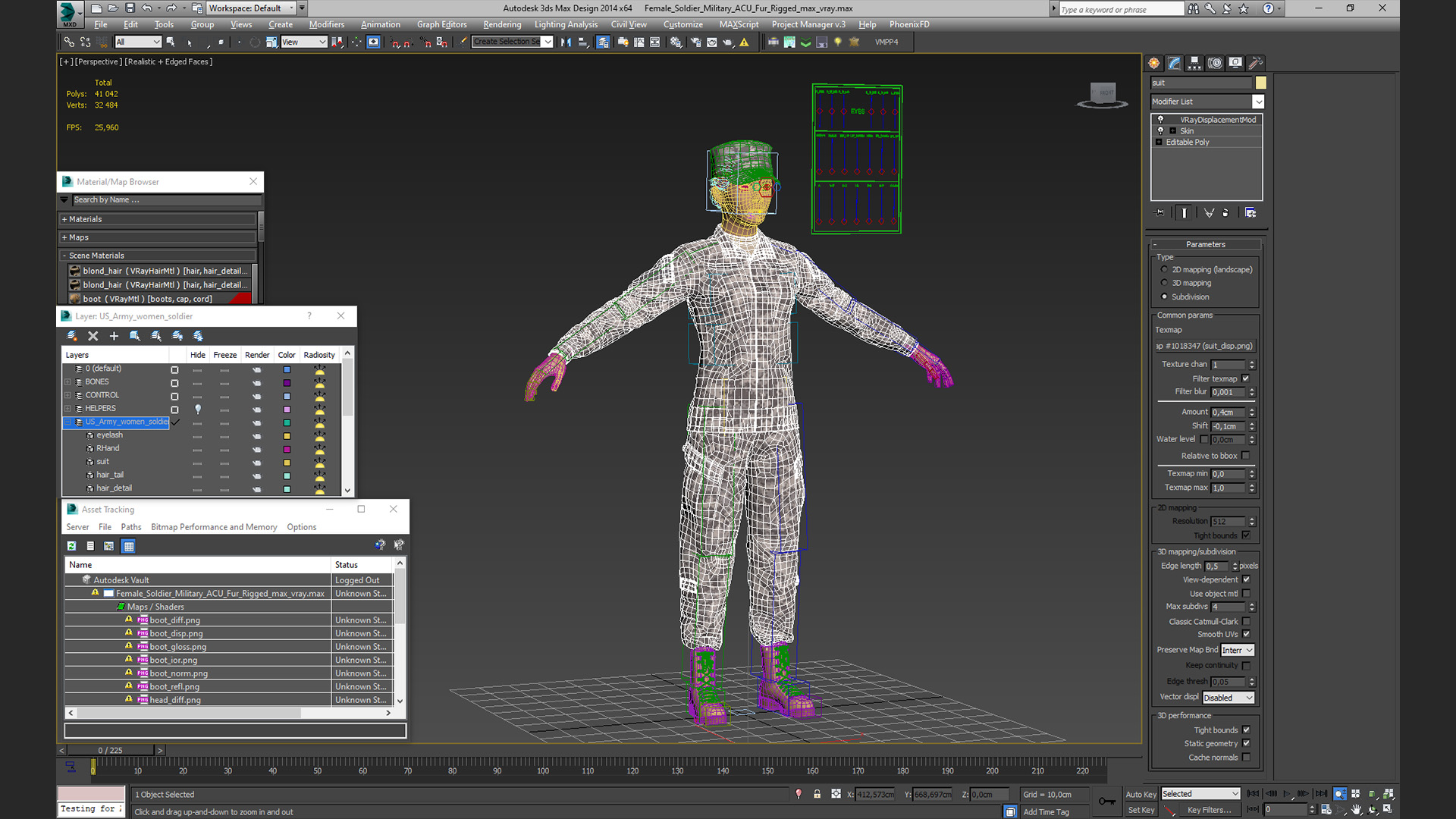Expand the BONES layer tree node
The width and height of the screenshot is (1456, 819).
click(67, 381)
